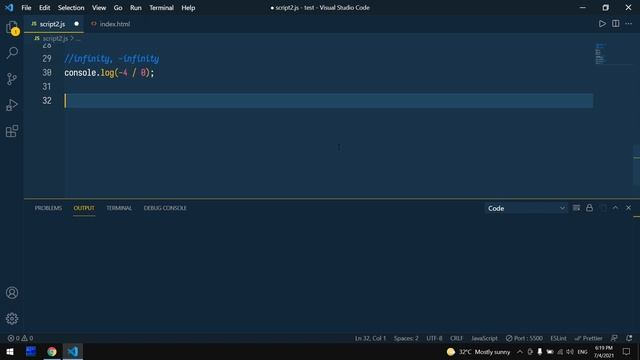
Task: Toggle output auto-scroll lock
Action: point(589,208)
